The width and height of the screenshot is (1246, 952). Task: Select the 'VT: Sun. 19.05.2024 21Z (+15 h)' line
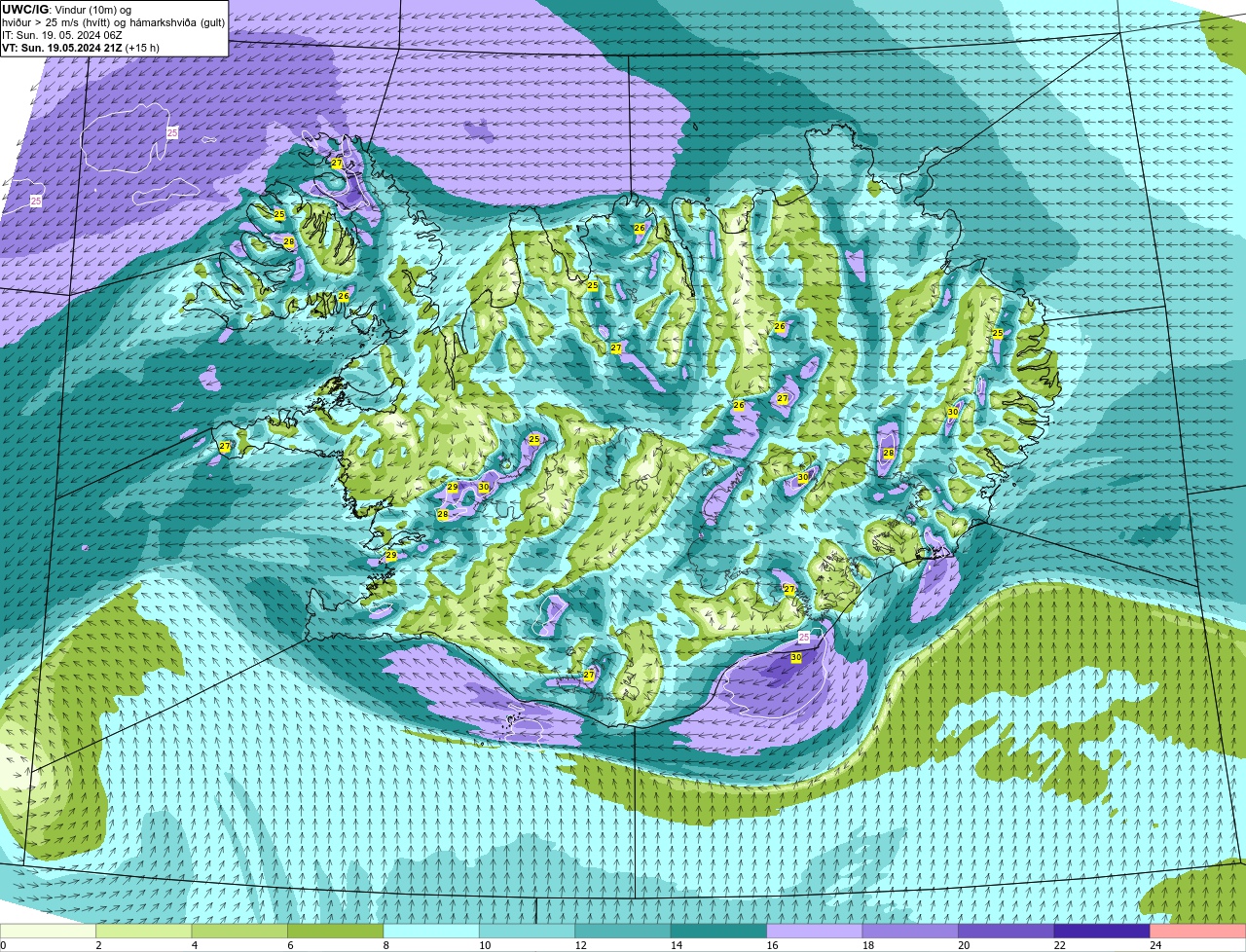(x=81, y=47)
